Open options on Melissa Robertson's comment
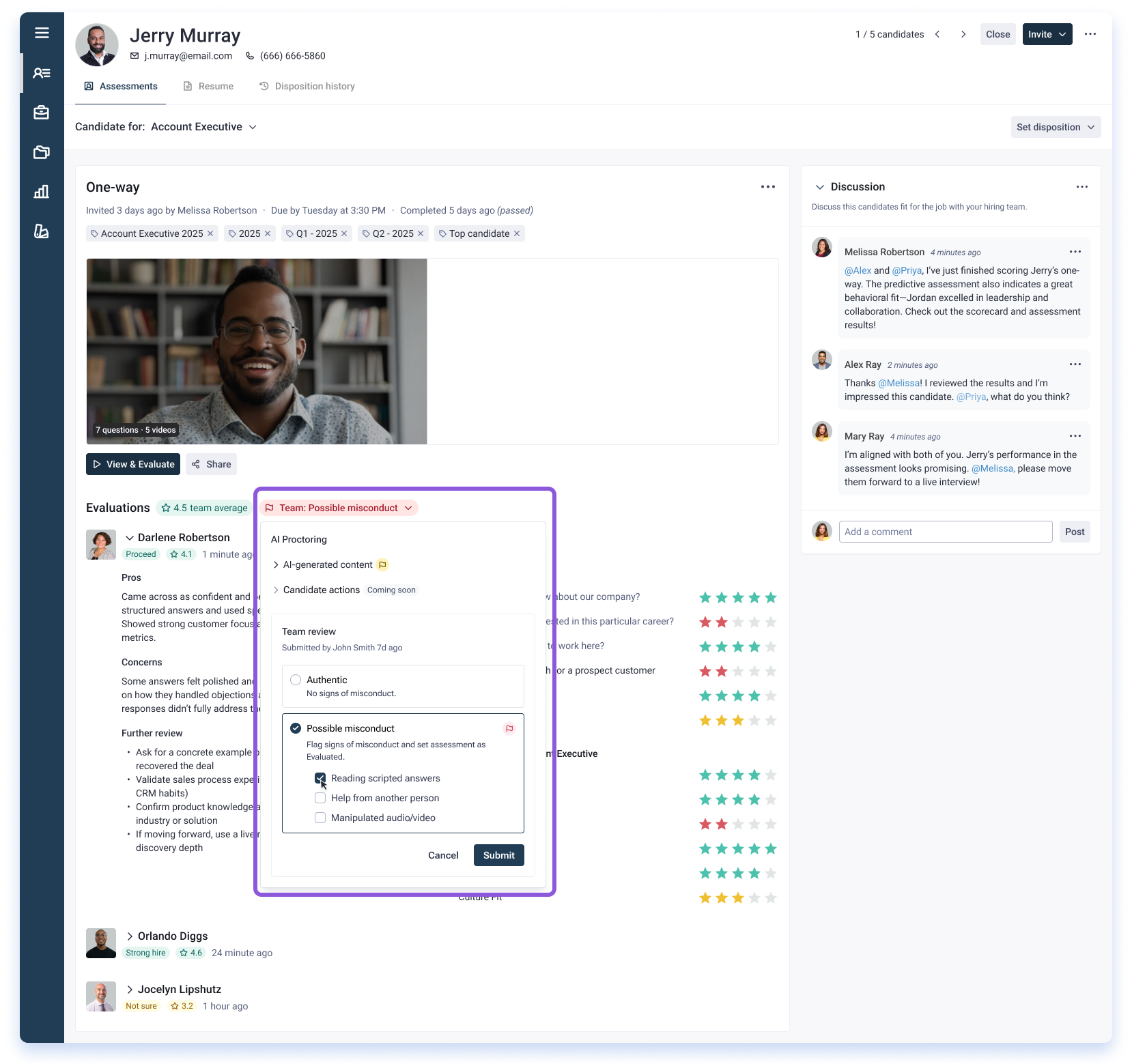Viewport: 1132px width, 1064px height. [1075, 252]
